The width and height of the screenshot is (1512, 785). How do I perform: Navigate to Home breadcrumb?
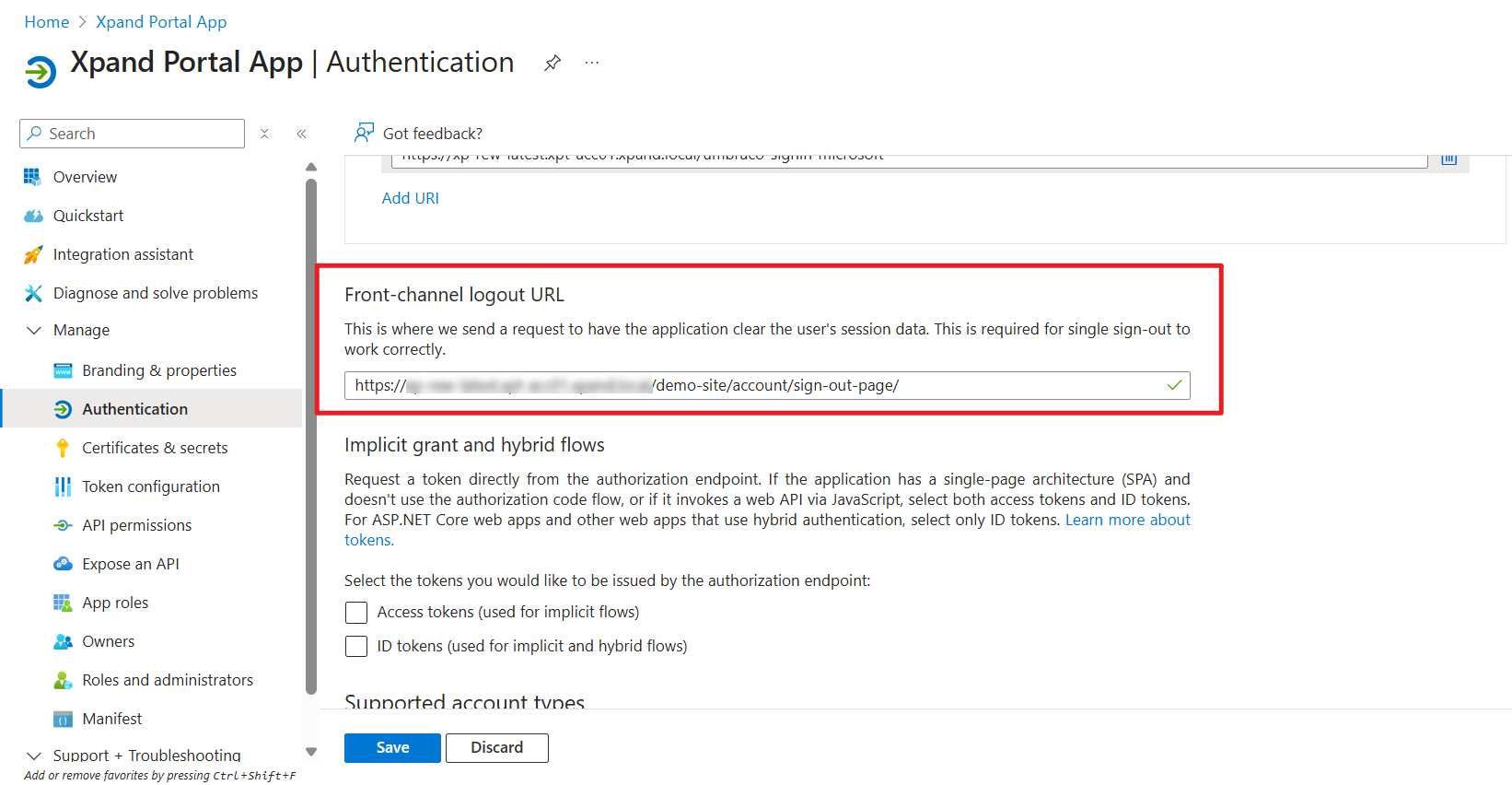47,22
